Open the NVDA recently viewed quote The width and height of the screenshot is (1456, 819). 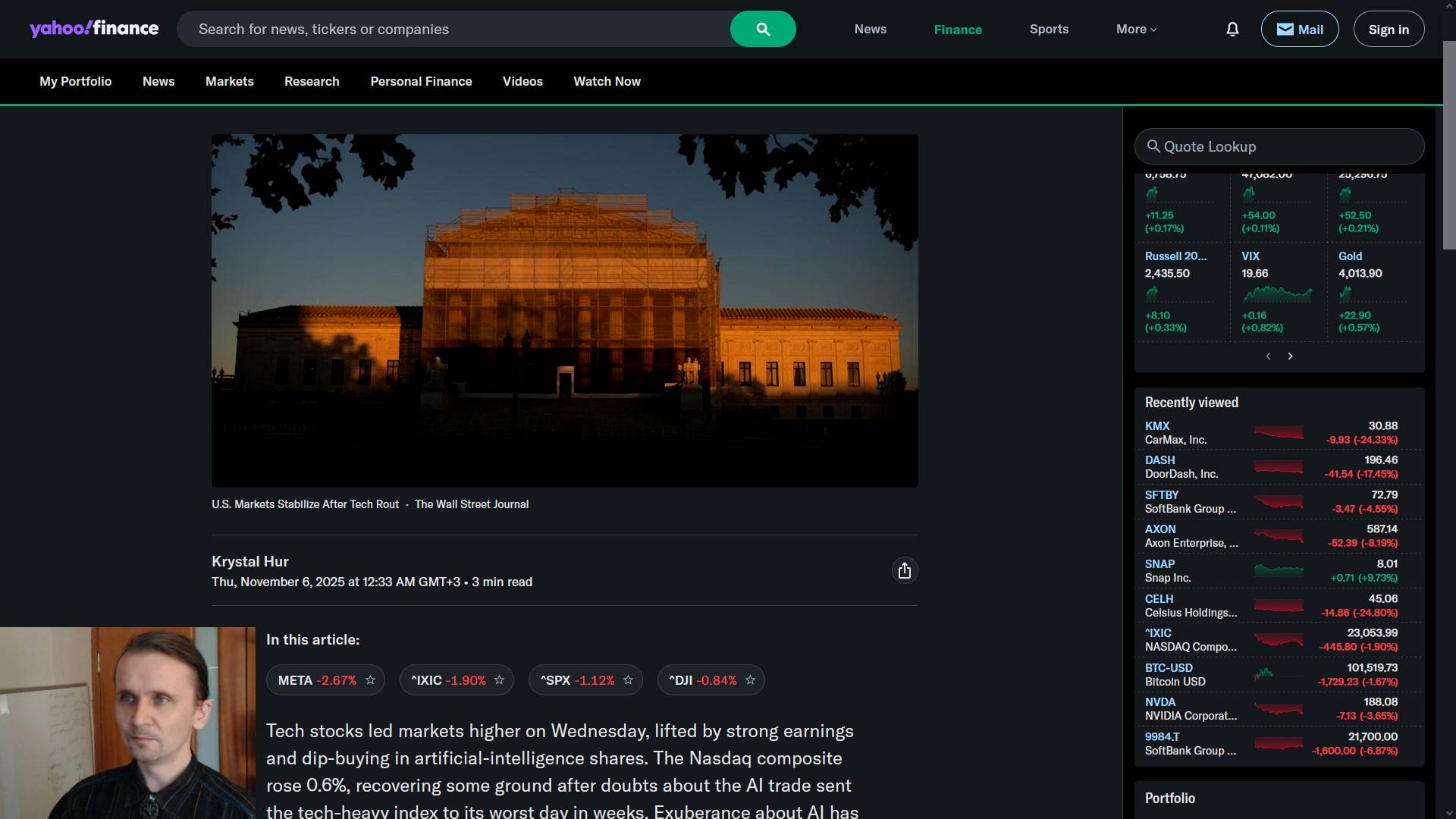(x=1159, y=702)
